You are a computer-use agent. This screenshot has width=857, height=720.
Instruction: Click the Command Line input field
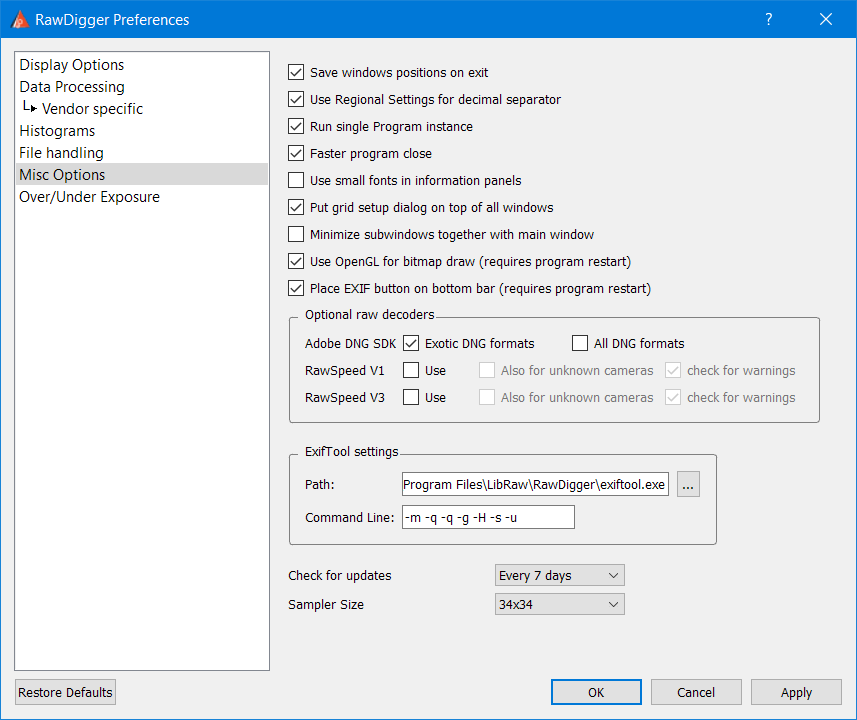tap(488, 517)
